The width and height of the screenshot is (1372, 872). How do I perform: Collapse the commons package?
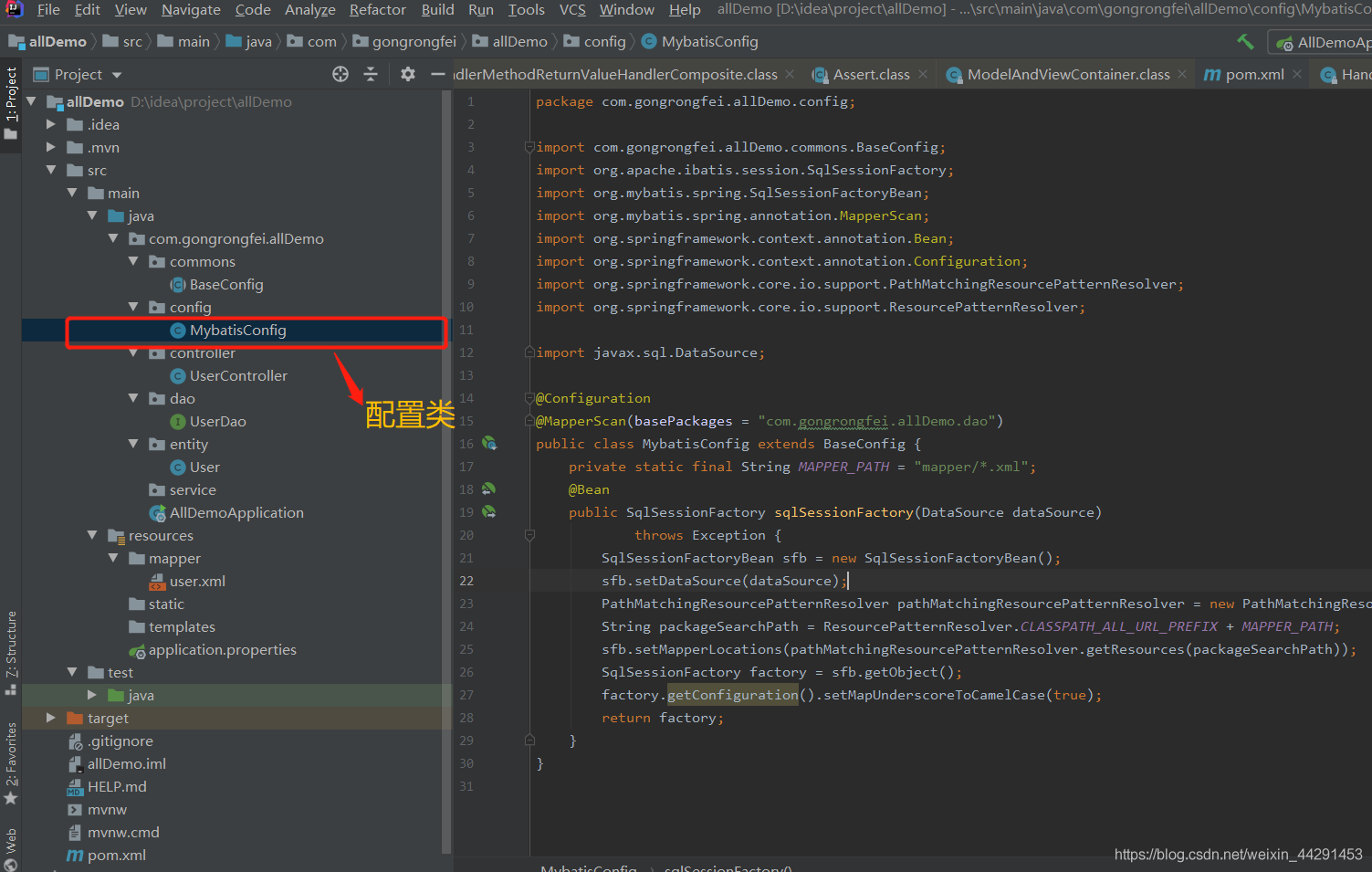(x=133, y=261)
